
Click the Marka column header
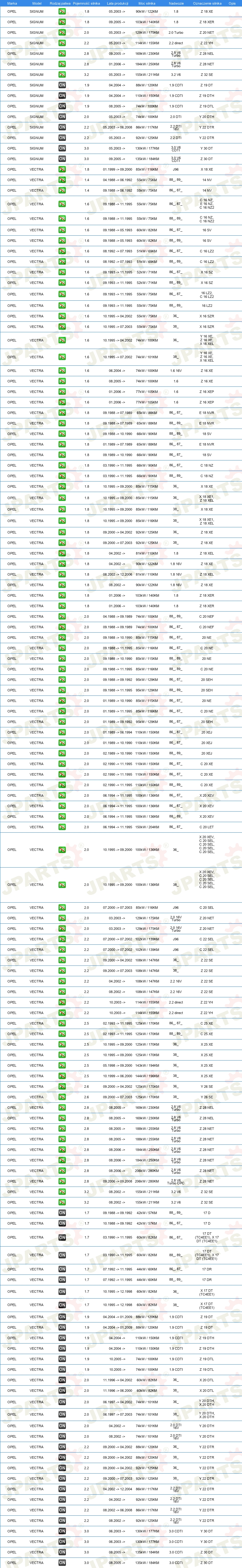[x=12, y=3]
